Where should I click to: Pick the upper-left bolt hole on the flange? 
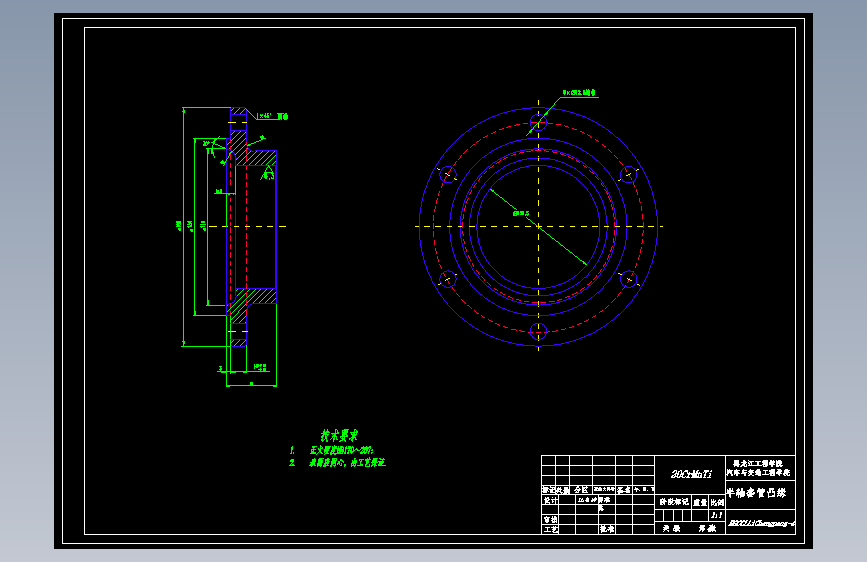(x=448, y=175)
